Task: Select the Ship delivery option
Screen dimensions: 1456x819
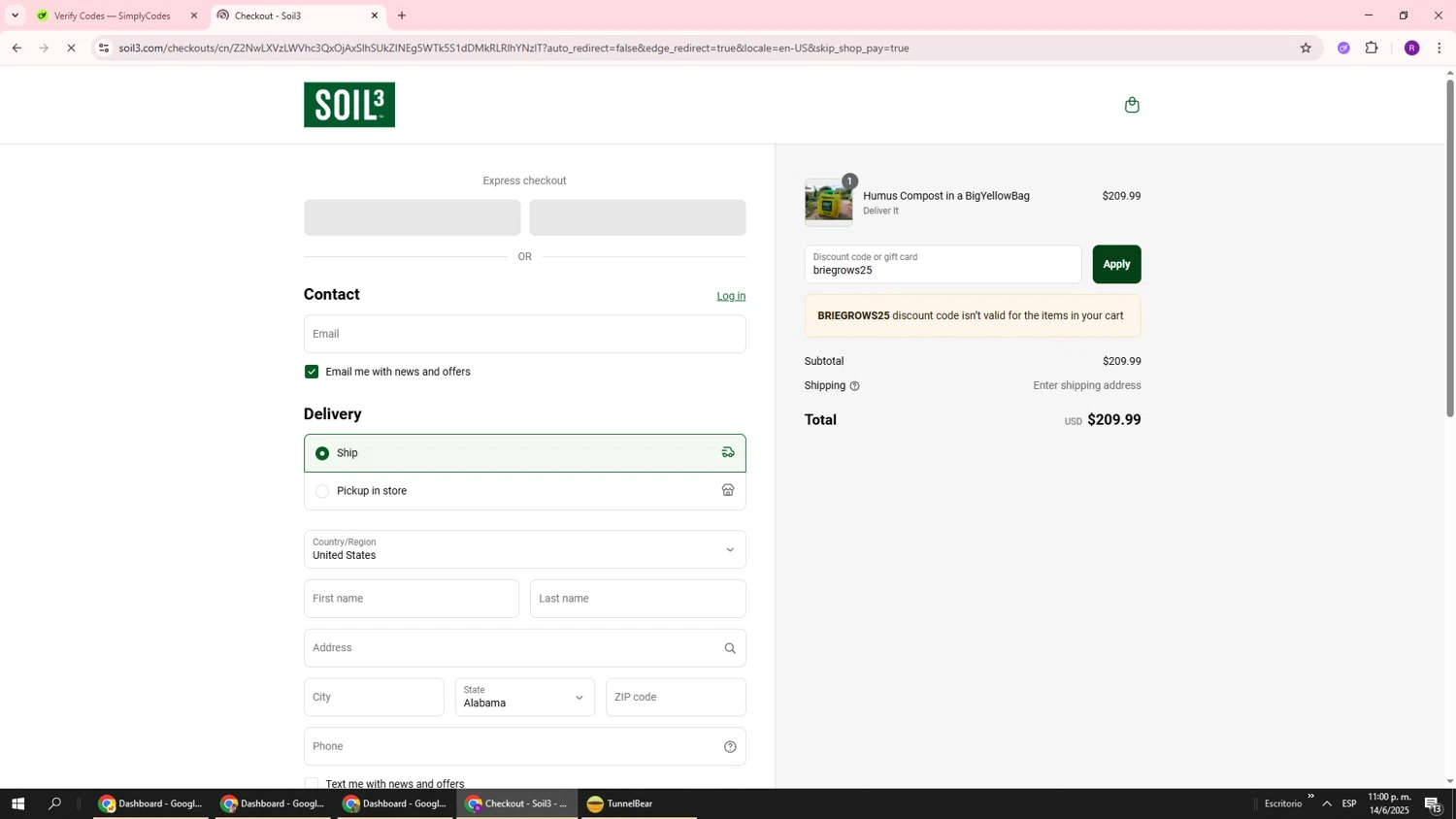Action: point(525,453)
